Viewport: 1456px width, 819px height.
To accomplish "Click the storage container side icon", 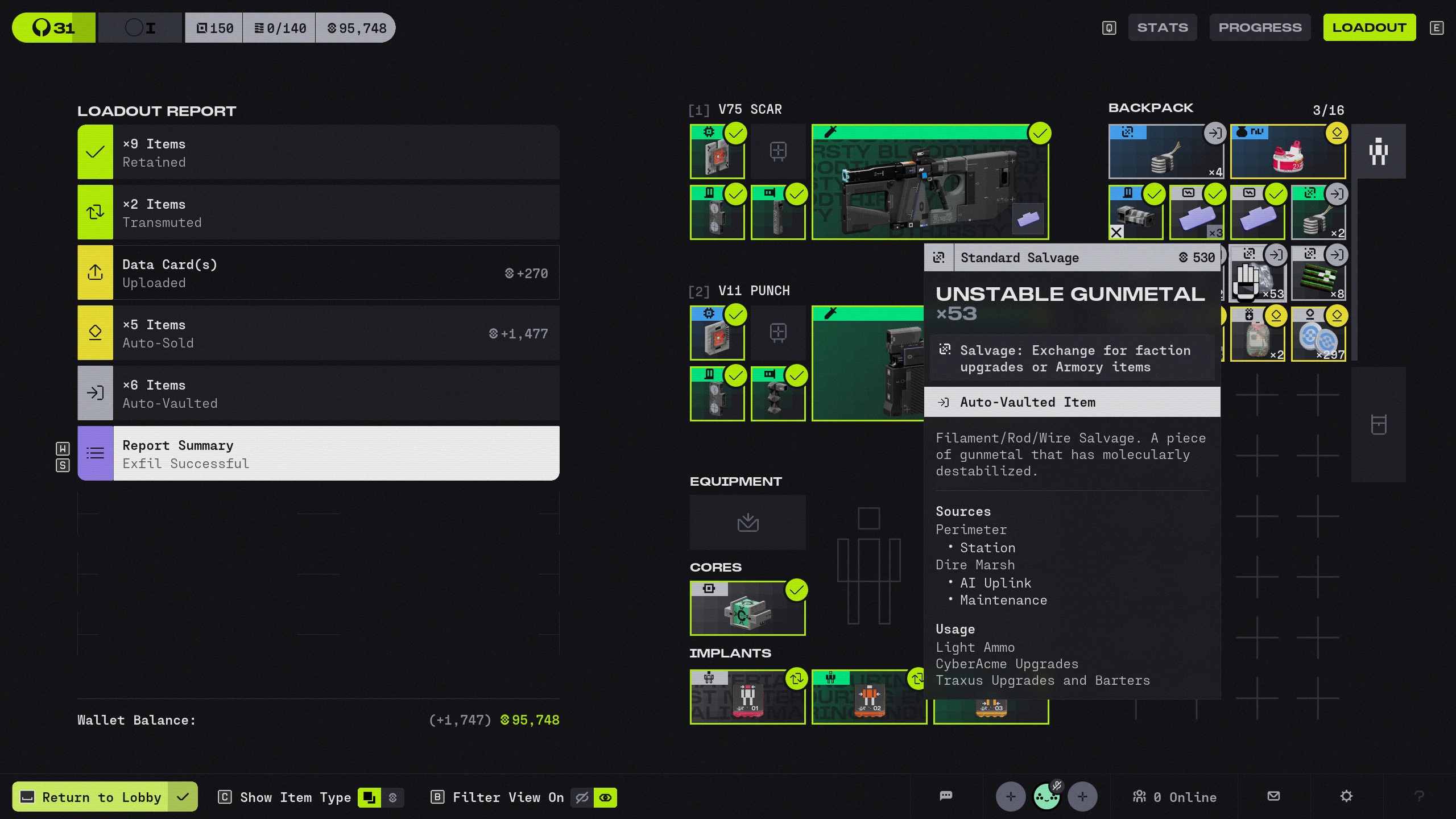I will pyautogui.click(x=1378, y=424).
